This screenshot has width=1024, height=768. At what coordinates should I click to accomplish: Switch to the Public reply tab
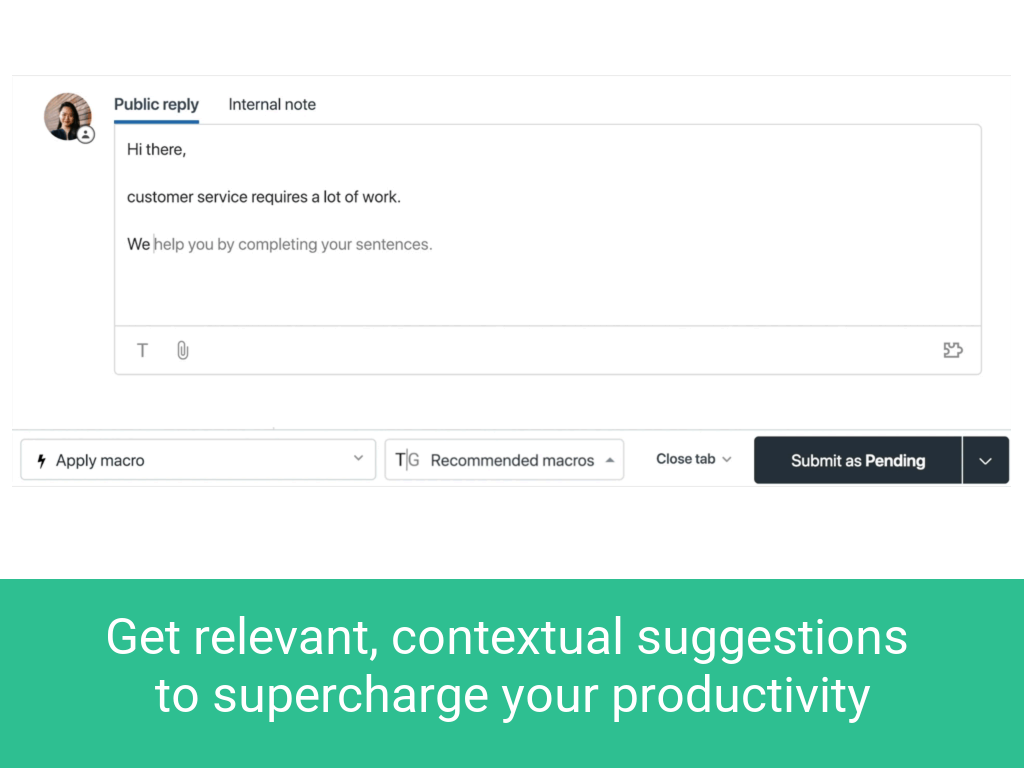tap(156, 104)
